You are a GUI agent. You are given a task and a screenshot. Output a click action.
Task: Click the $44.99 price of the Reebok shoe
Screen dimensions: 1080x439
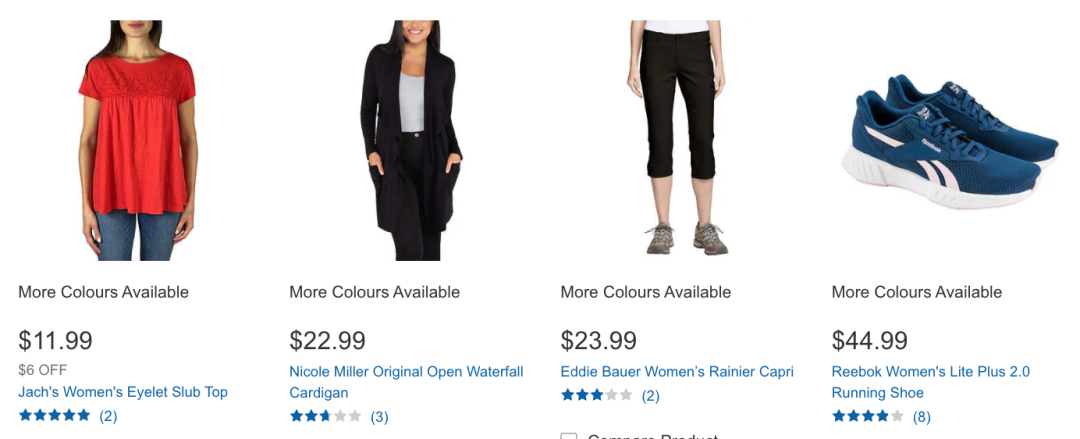(869, 340)
